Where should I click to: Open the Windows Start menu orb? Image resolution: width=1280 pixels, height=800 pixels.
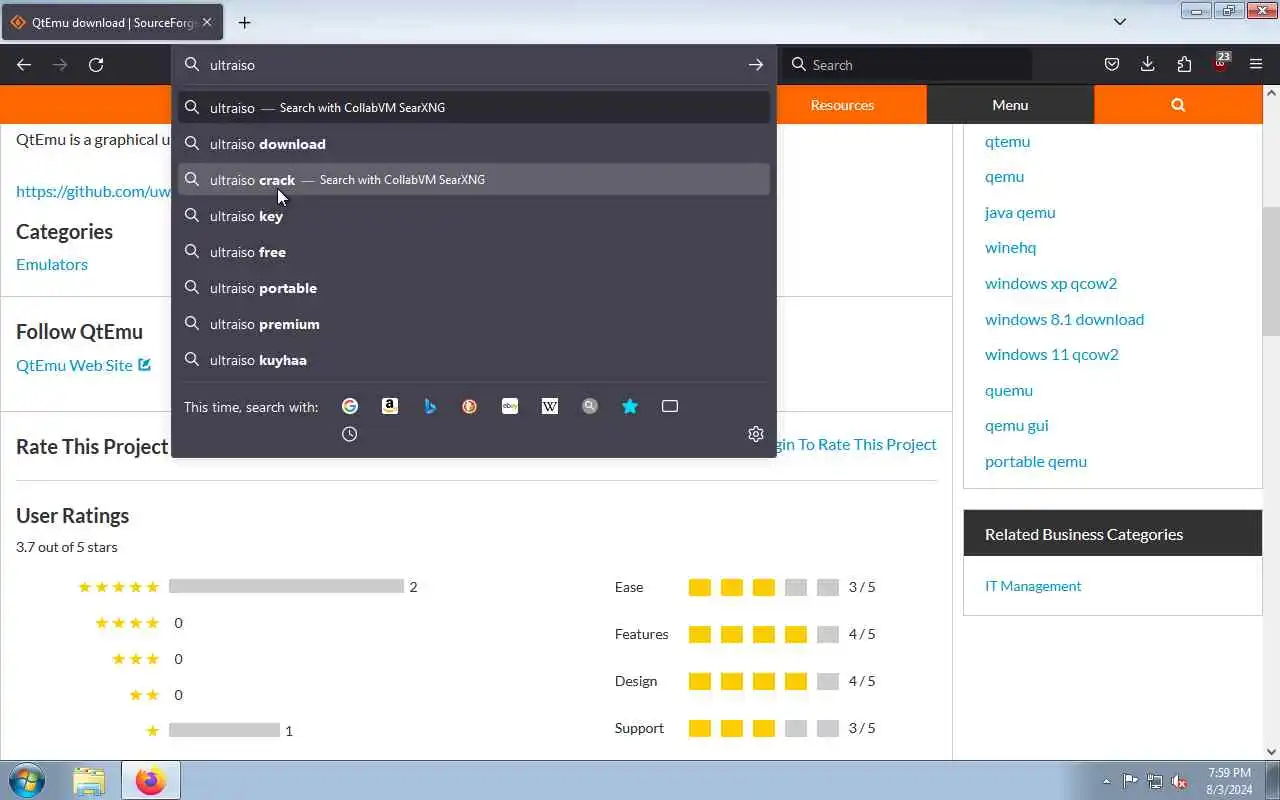pyautogui.click(x=26, y=780)
